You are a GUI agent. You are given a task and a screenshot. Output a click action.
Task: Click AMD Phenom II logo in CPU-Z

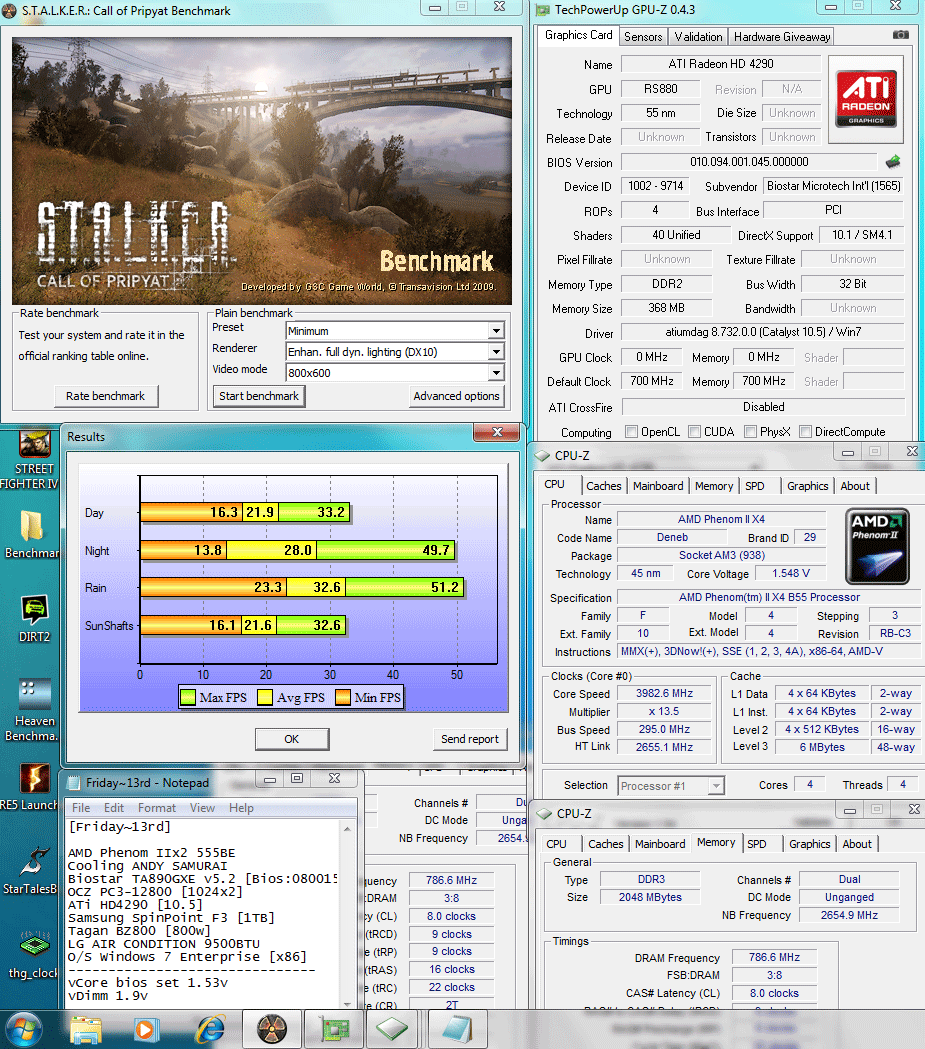(877, 547)
